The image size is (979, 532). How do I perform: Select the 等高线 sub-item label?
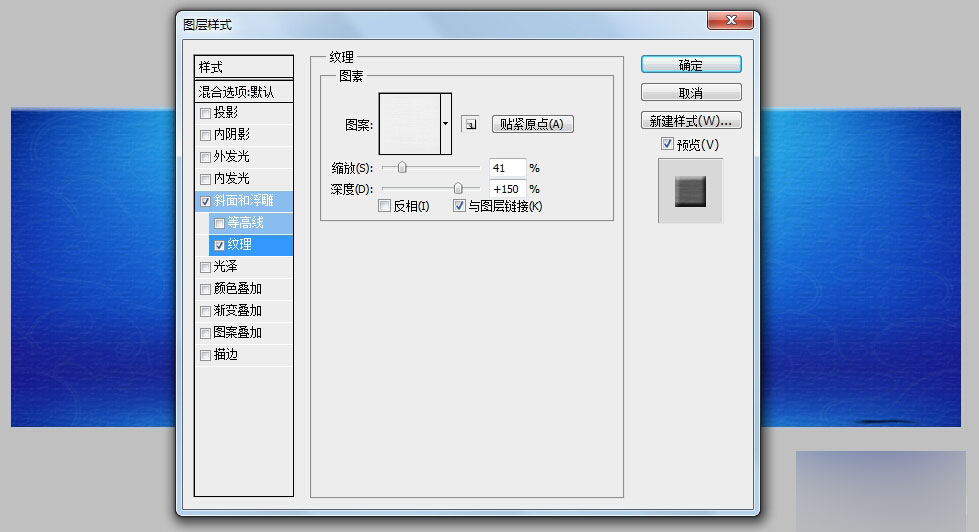(x=245, y=222)
